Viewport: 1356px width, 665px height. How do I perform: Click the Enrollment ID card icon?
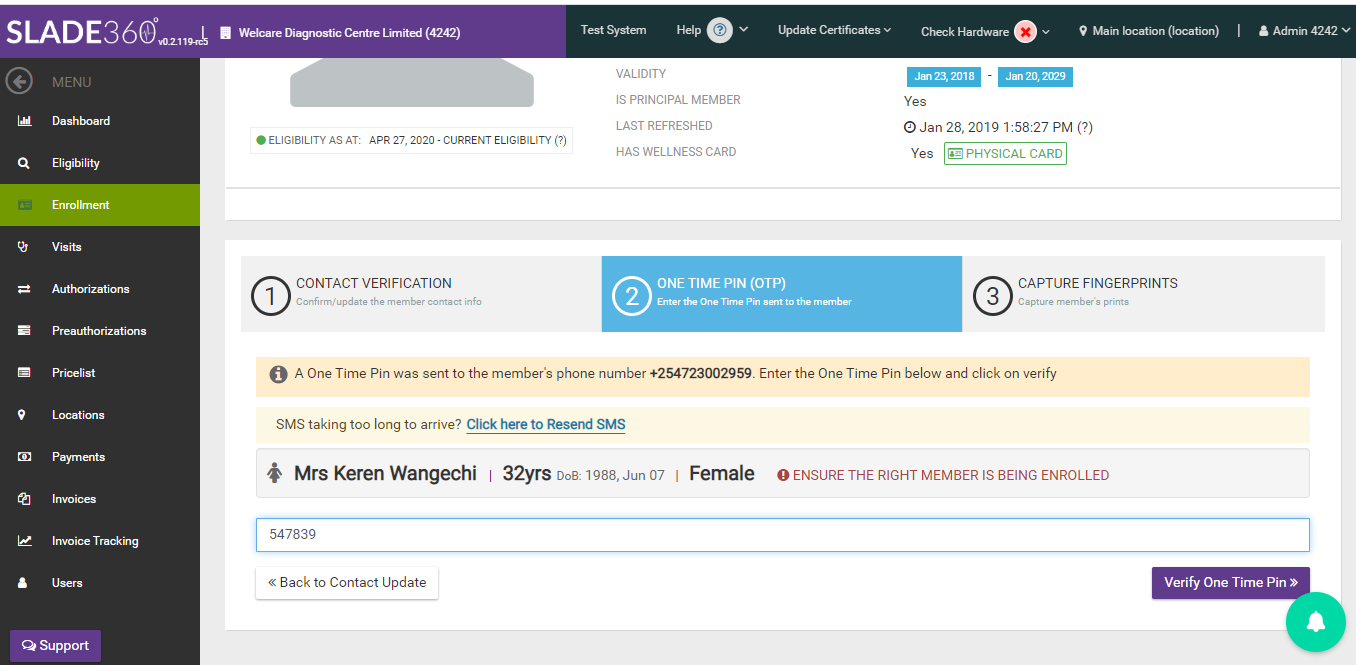click(25, 205)
